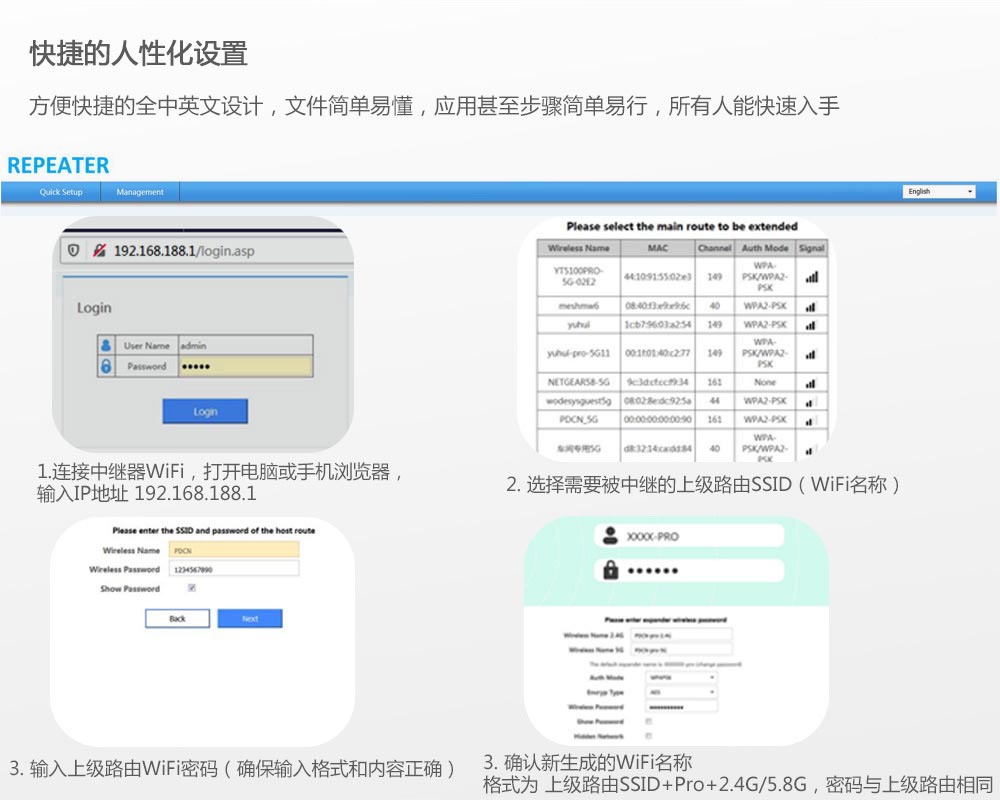Toggle Show Password checkbox above Back button
1000x800 pixels.
(x=192, y=589)
